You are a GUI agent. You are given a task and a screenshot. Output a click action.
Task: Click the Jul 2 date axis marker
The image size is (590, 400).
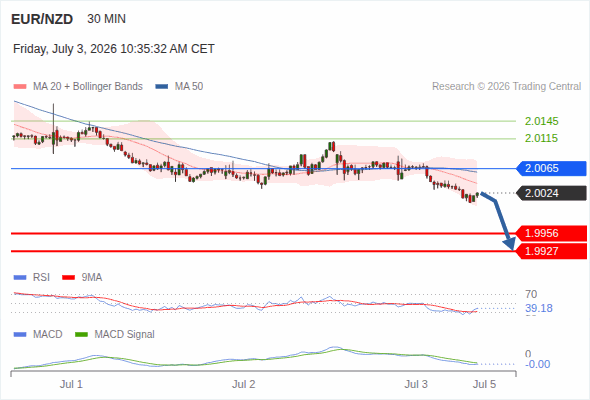(x=243, y=384)
